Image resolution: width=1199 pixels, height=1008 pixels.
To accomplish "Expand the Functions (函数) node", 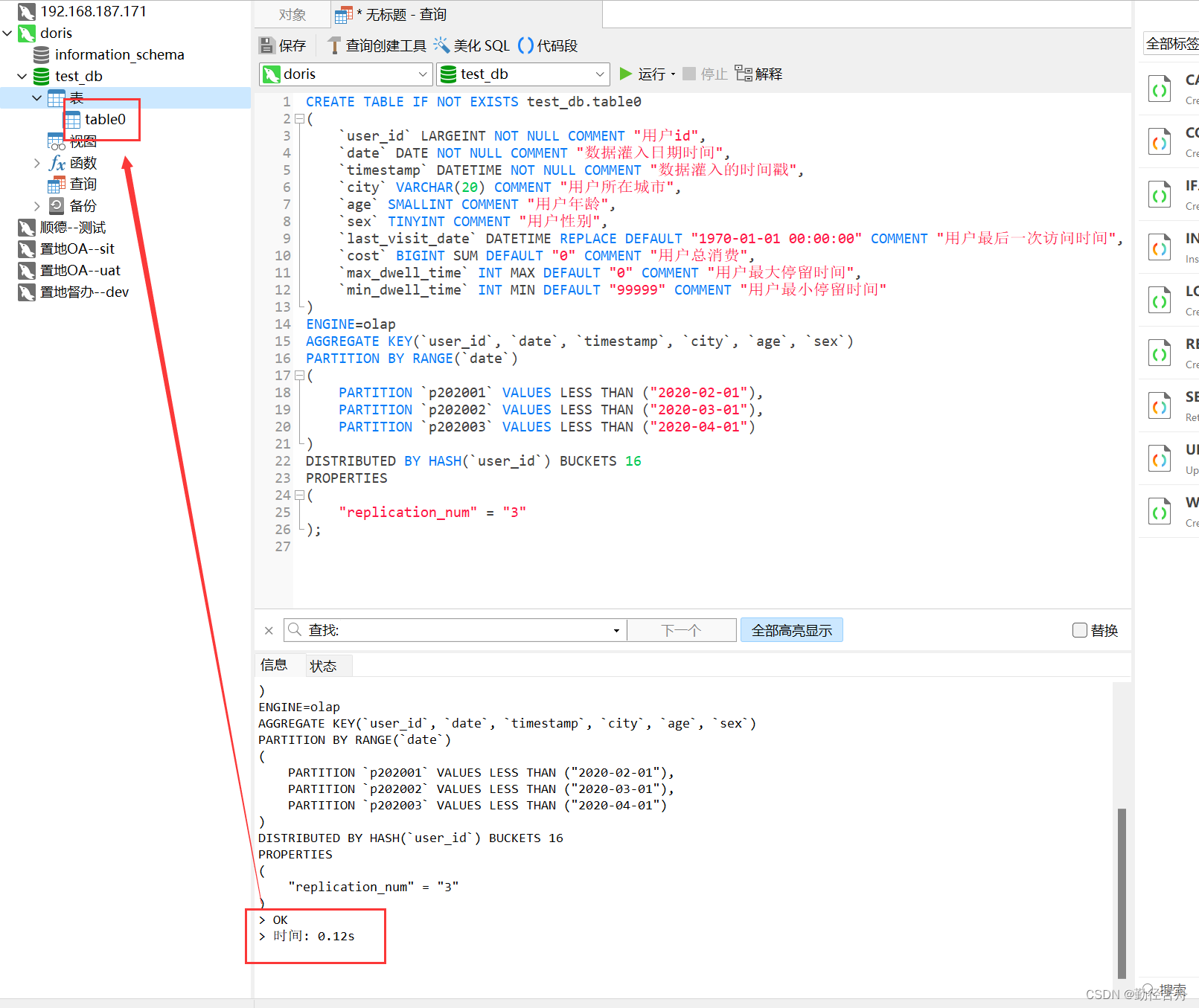I will pos(37,162).
